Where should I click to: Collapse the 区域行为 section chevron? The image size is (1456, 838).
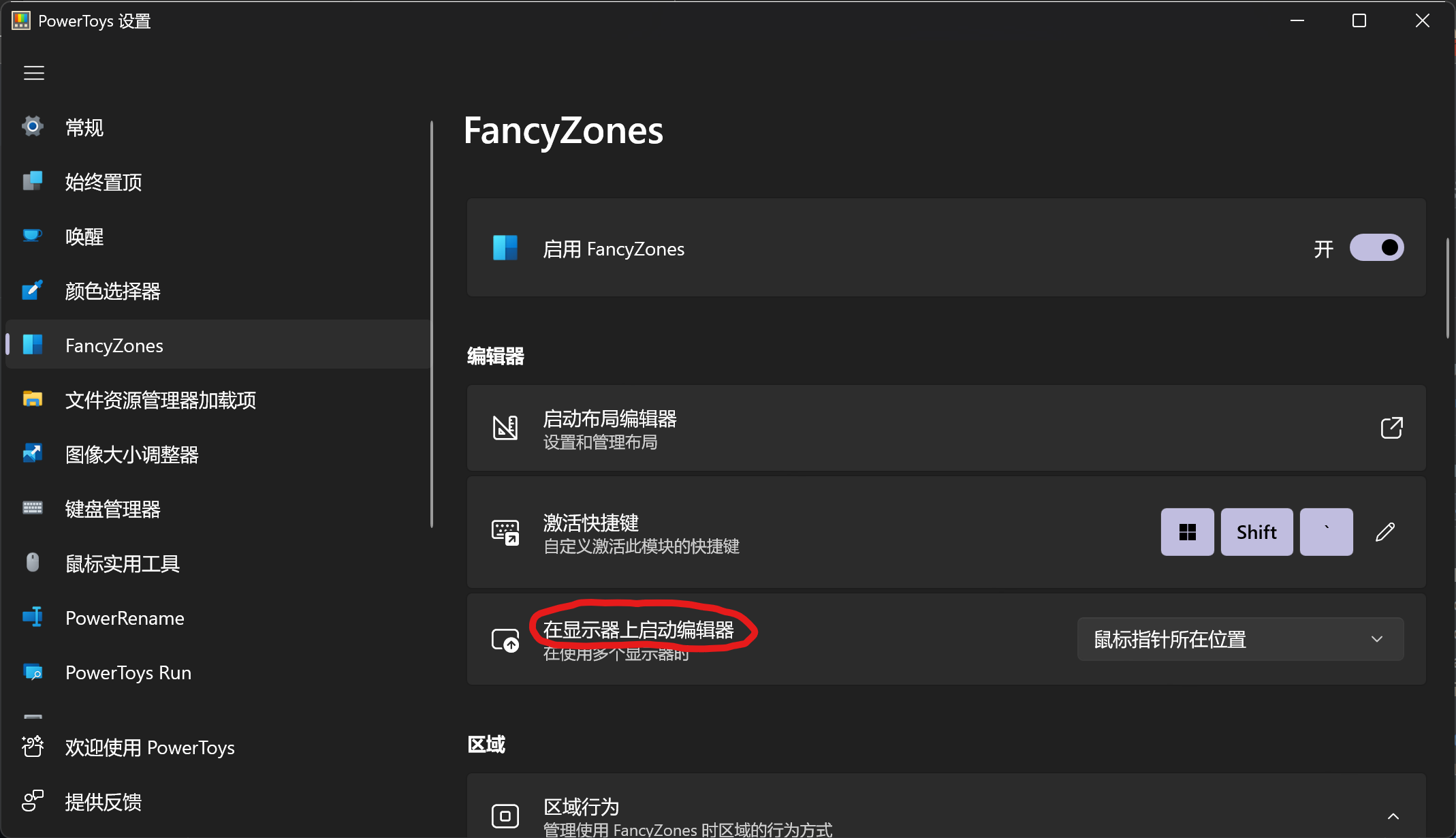pos(1393,816)
